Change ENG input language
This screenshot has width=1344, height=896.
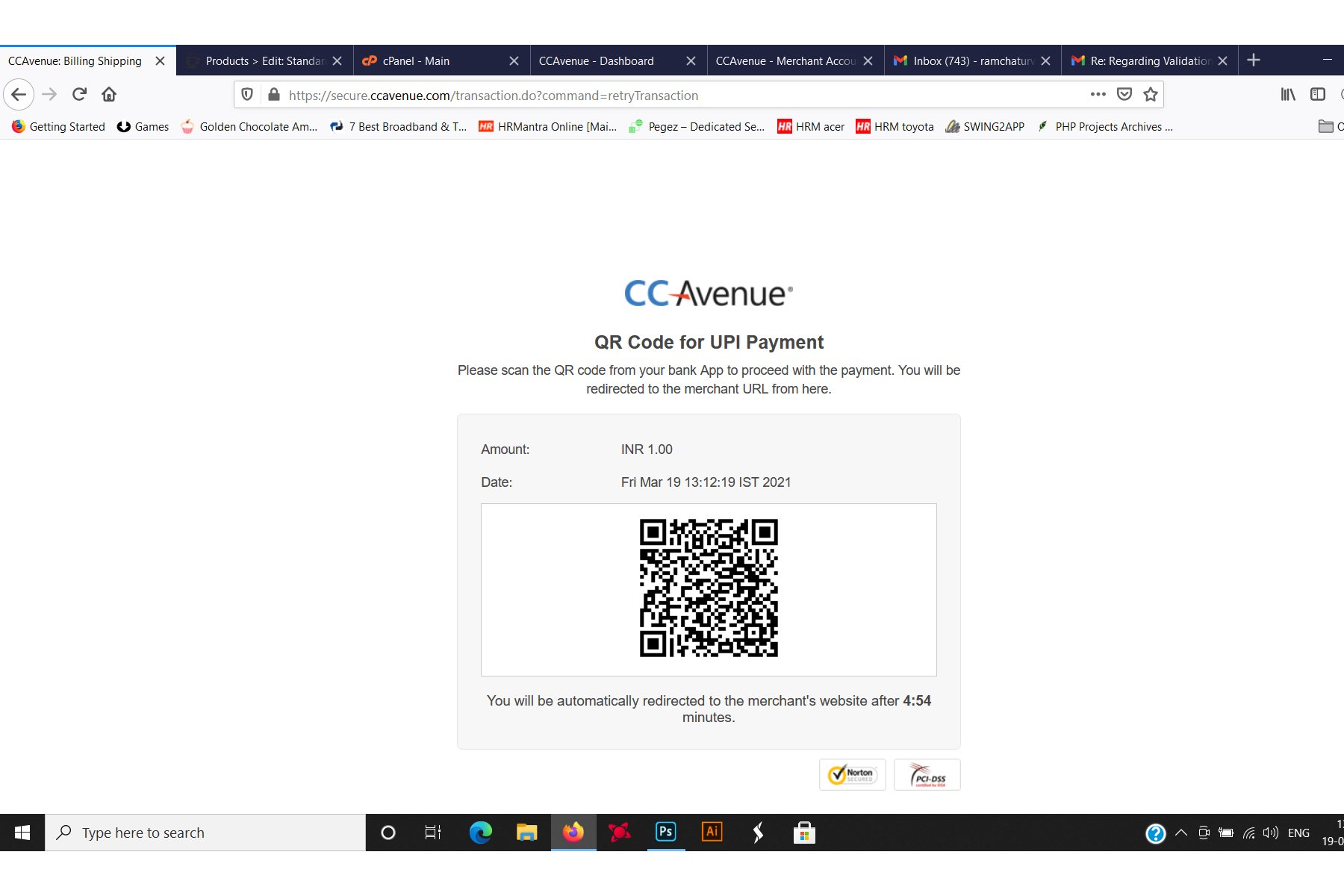(1298, 833)
